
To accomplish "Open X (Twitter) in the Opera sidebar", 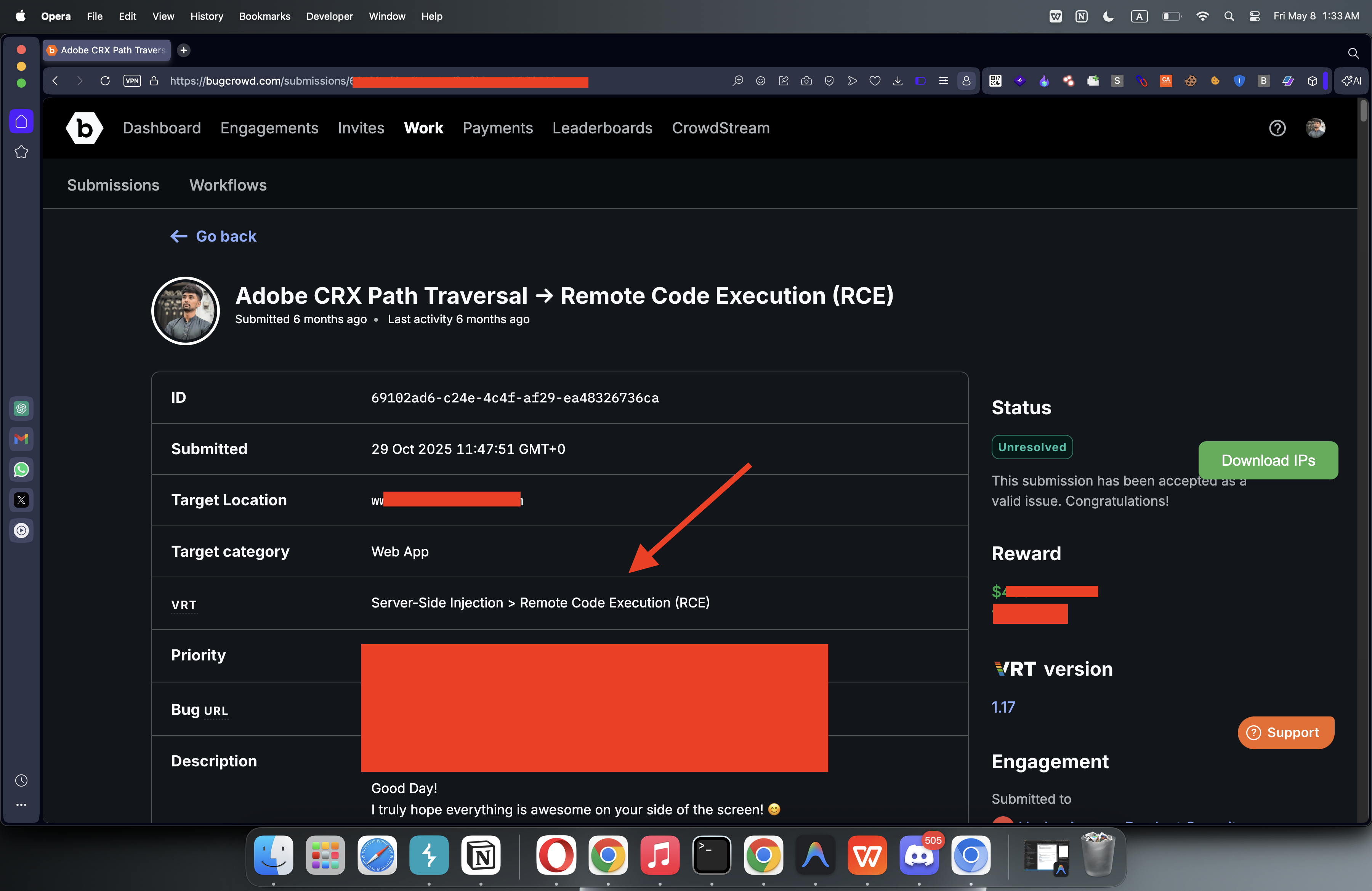I will click(x=21, y=500).
